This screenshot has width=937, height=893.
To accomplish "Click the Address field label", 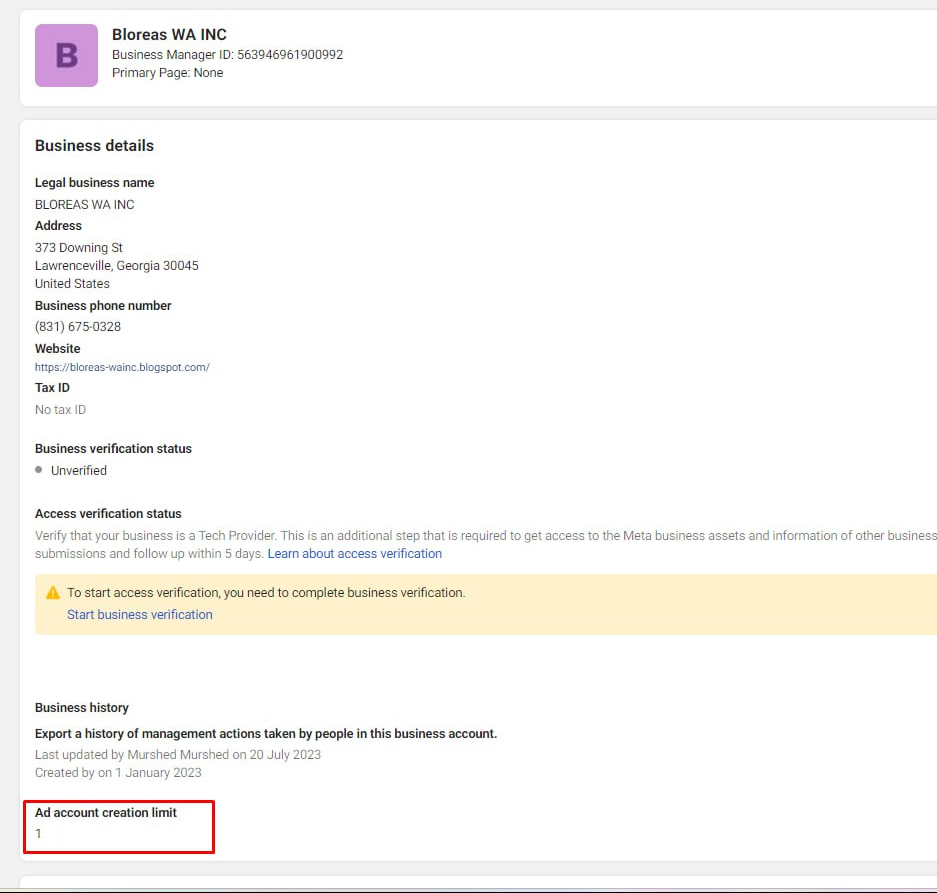I will [x=58, y=225].
